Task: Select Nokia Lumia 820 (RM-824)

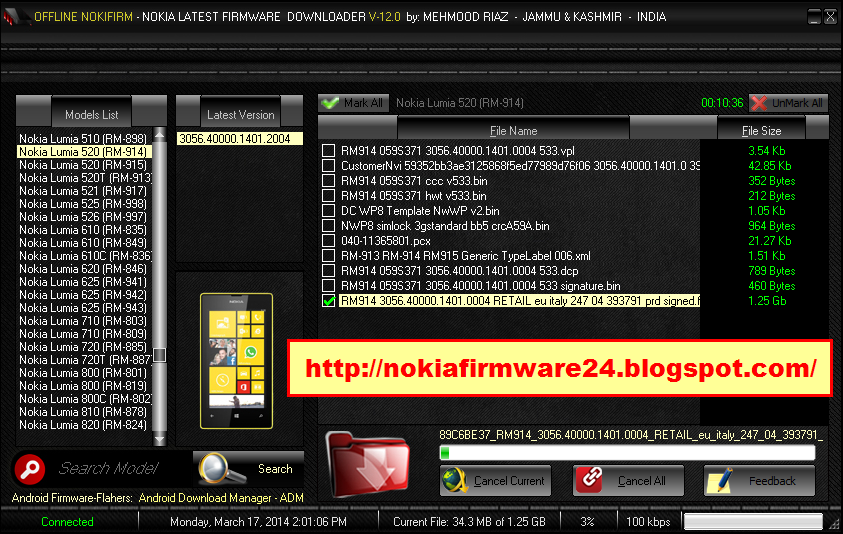Action: point(83,425)
